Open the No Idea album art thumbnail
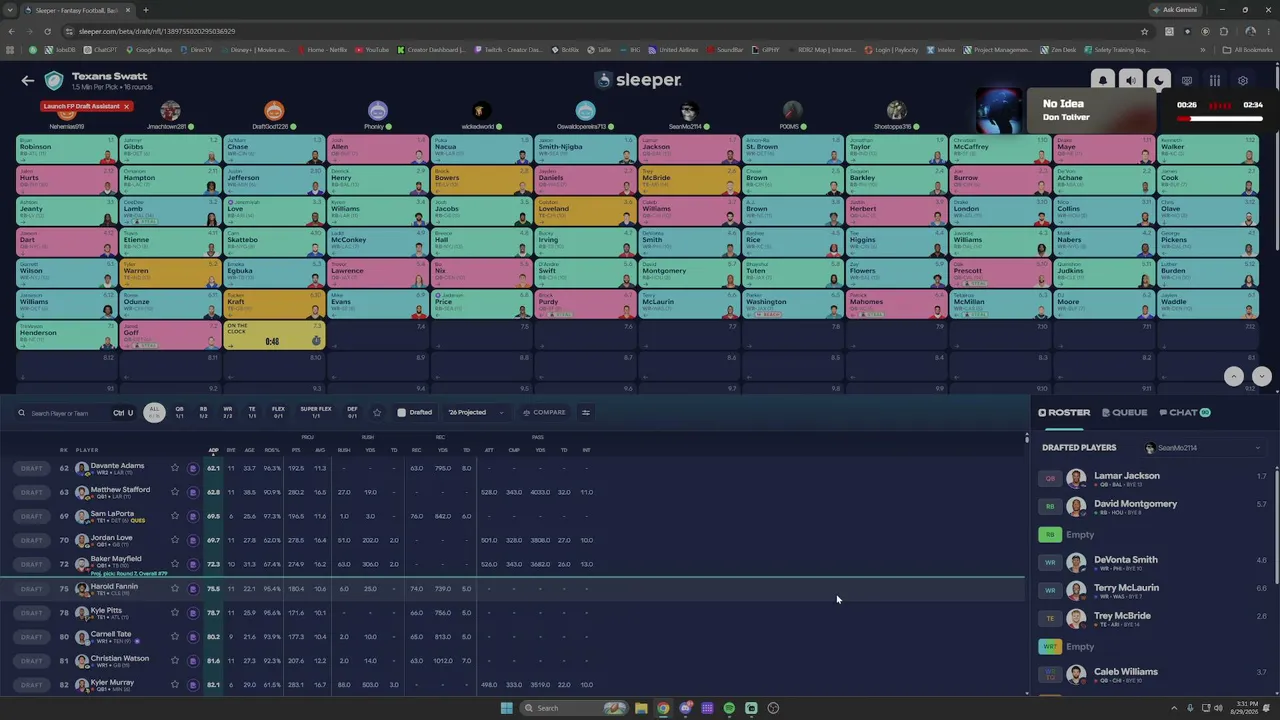This screenshot has width=1280, height=720. tap(1000, 110)
